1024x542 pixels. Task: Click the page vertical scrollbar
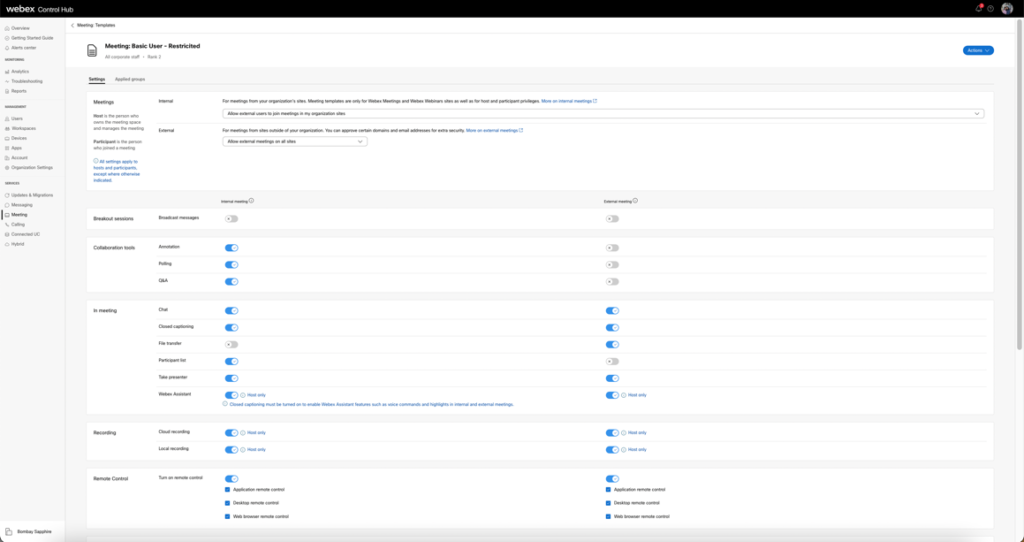(1019, 183)
